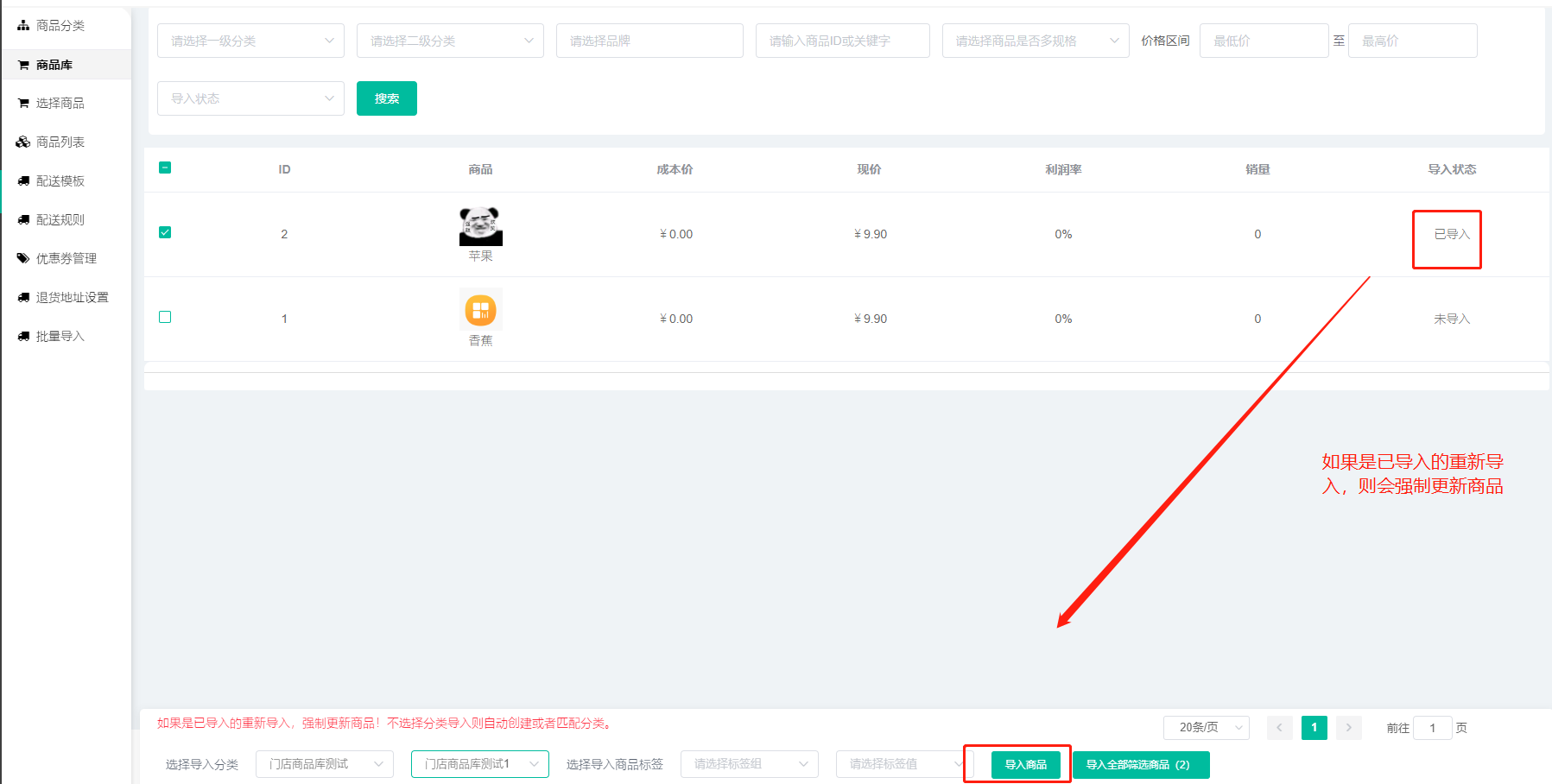The height and width of the screenshot is (784, 1552).
Task: Click the 商品库 cart icon
Action: [x=23, y=65]
